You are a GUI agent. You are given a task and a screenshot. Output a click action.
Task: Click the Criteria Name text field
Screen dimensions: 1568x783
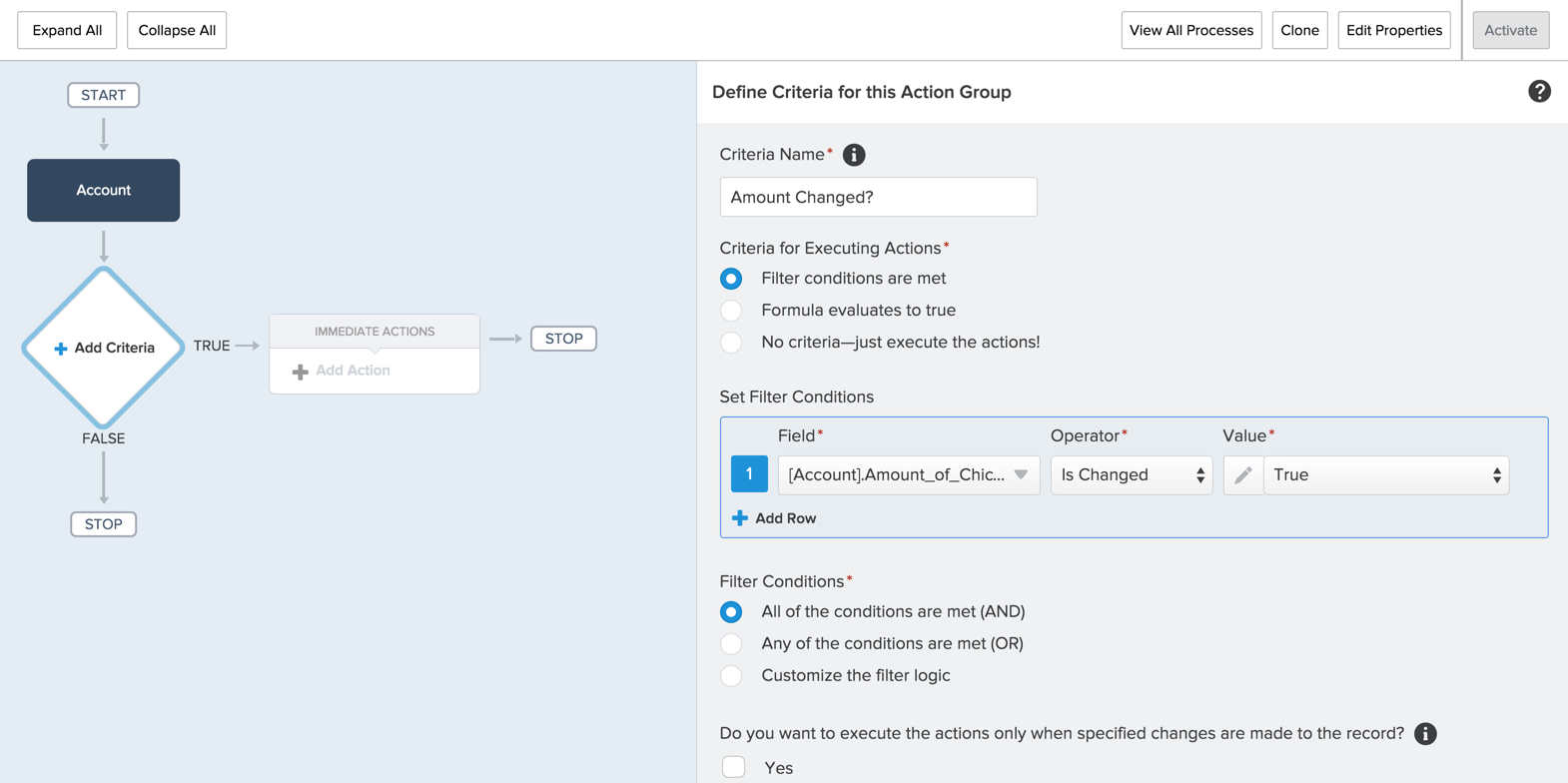878,198
